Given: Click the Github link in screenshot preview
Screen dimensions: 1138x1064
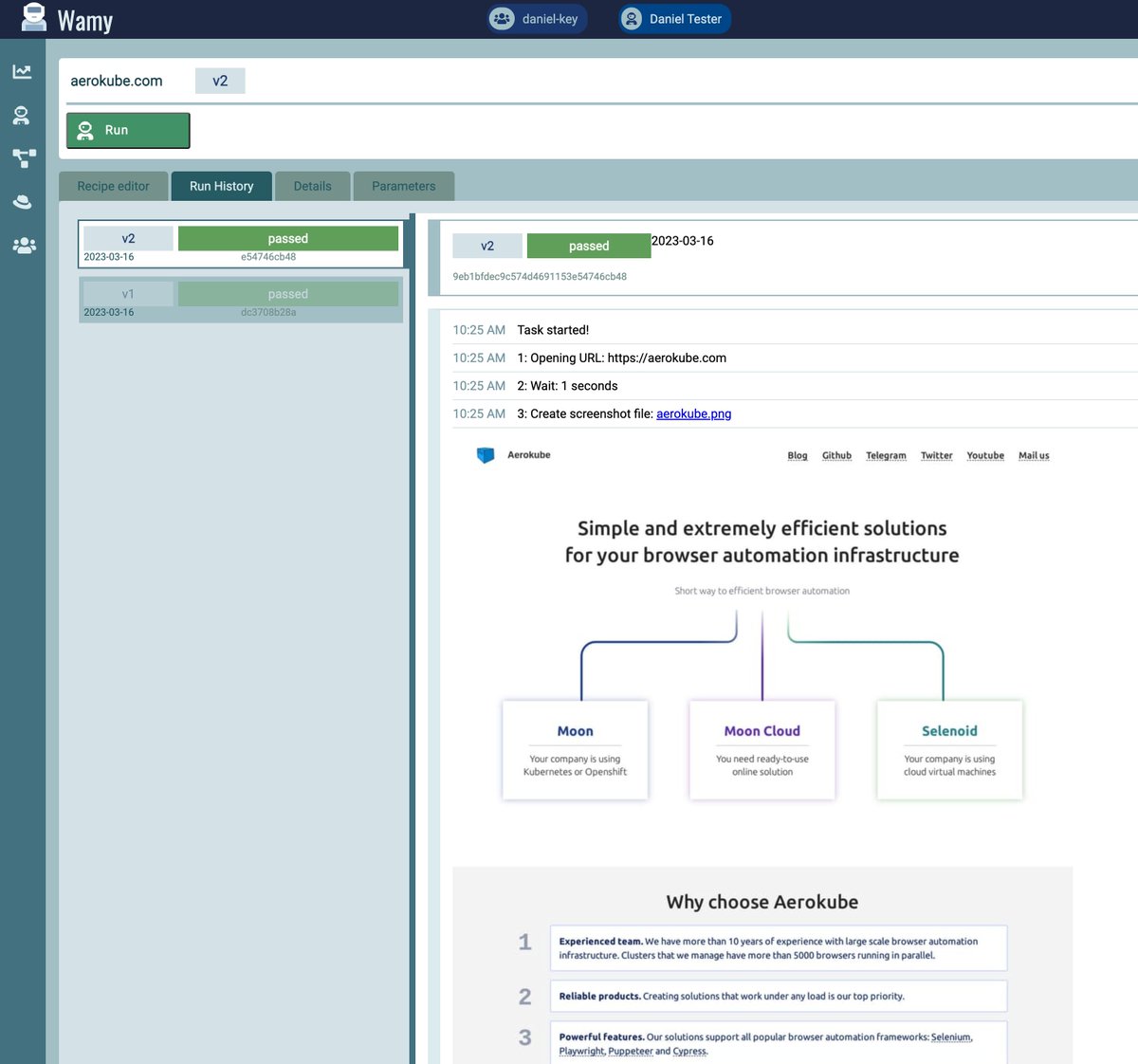Looking at the screenshot, I should pyautogui.click(x=836, y=456).
